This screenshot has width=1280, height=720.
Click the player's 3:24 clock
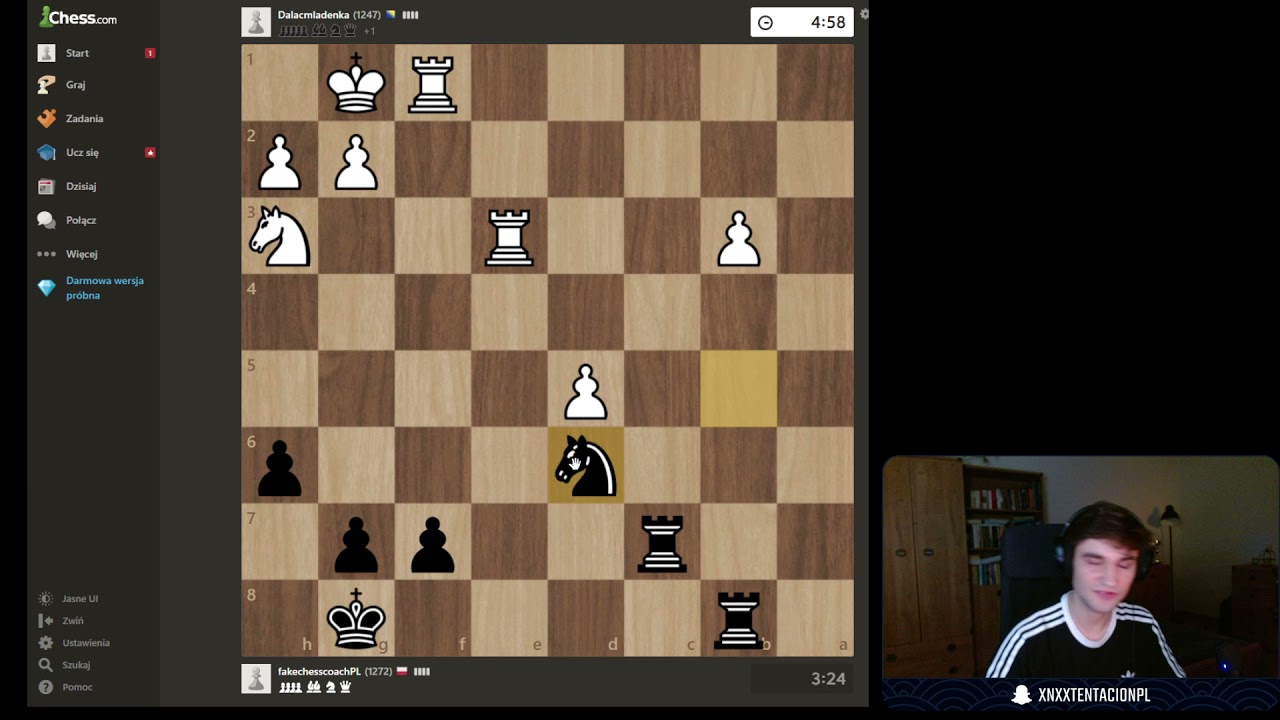pos(802,679)
